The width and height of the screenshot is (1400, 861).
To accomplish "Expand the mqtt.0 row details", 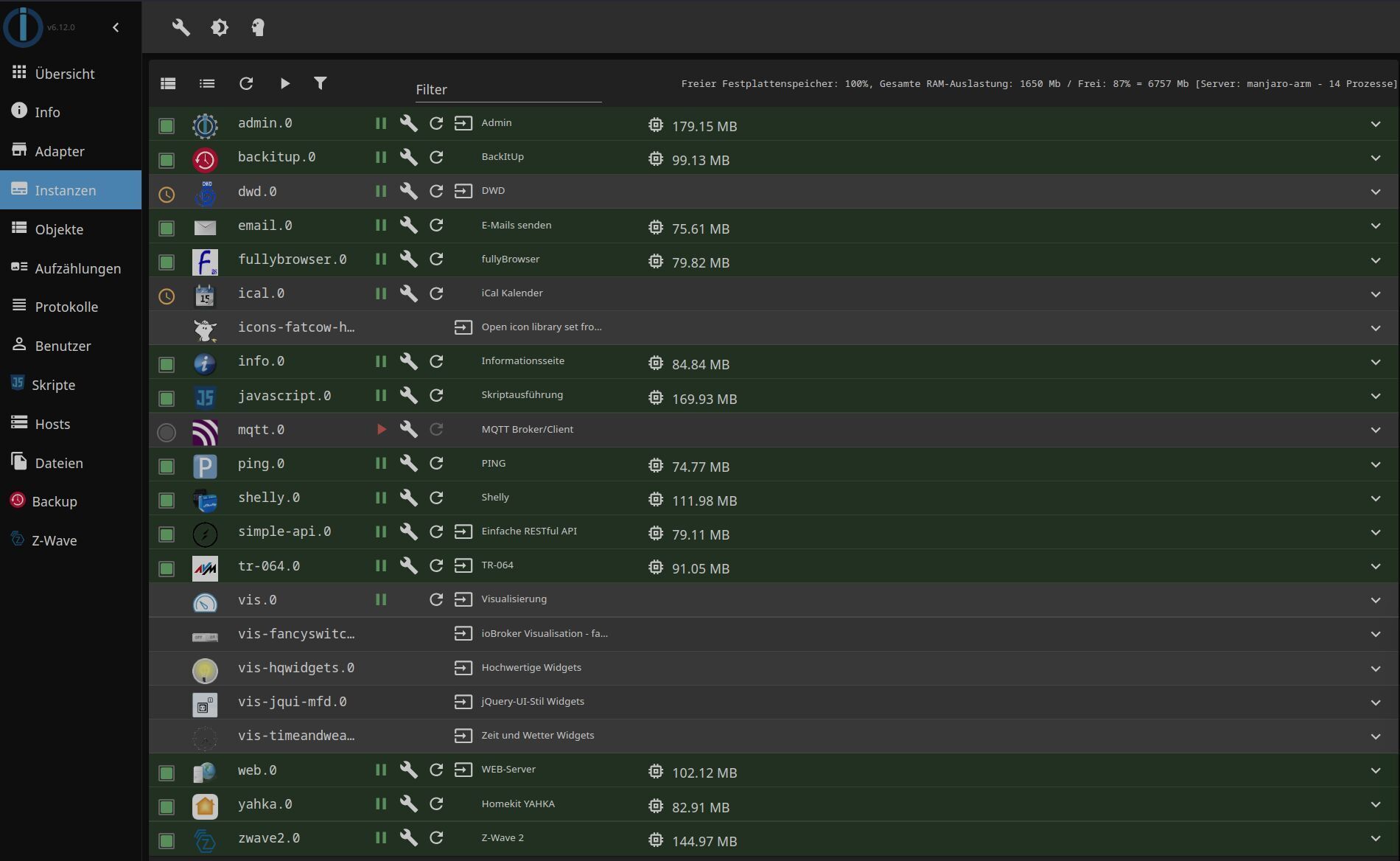I will (x=1375, y=430).
